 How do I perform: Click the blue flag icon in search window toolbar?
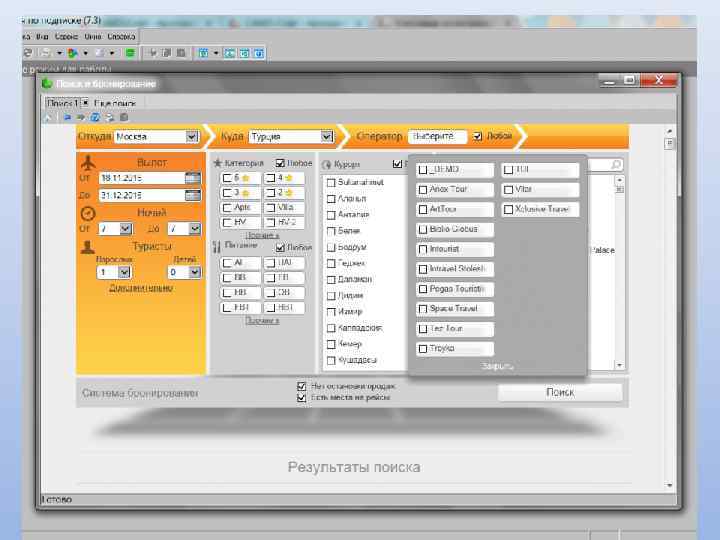[x=67, y=118]
